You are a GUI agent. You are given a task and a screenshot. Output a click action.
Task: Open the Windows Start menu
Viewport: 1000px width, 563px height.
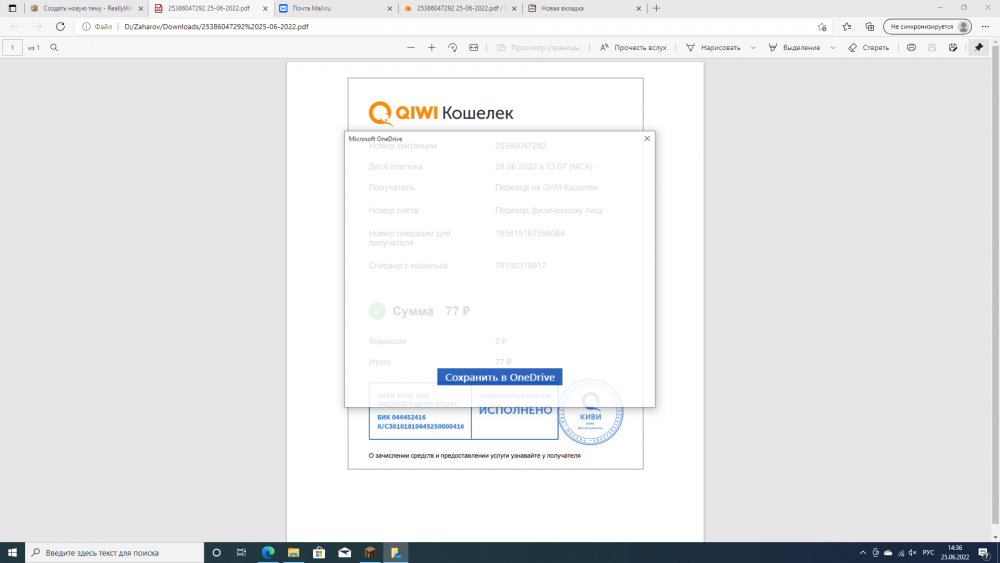tap(12, 552)
